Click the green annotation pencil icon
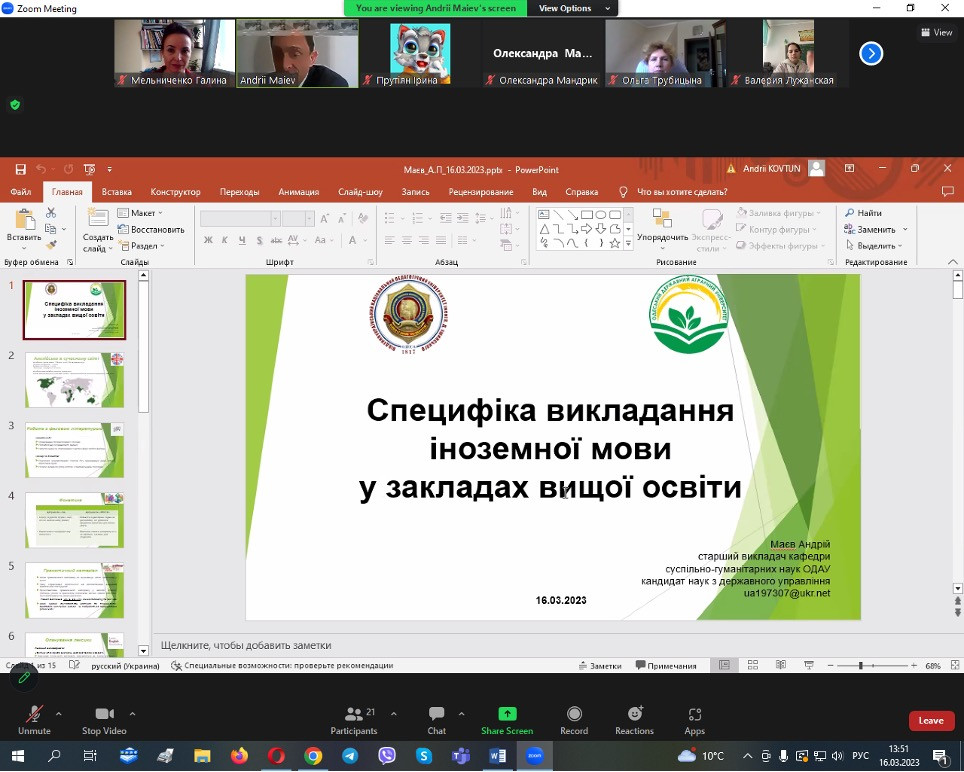This screenshot has width=964, height=772. (x=24, y=677)
